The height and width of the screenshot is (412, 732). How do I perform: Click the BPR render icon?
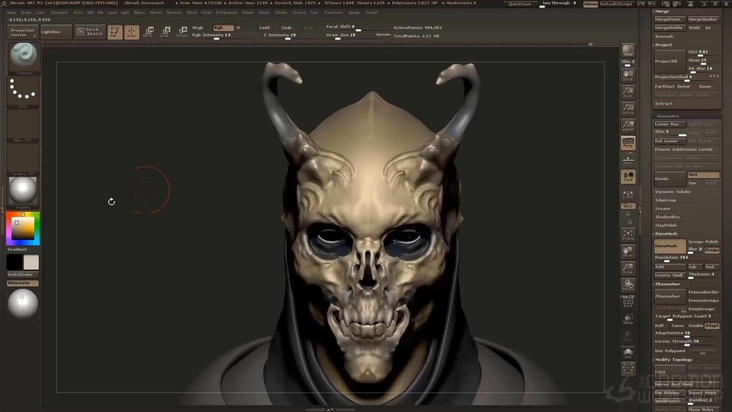(628, 50)
